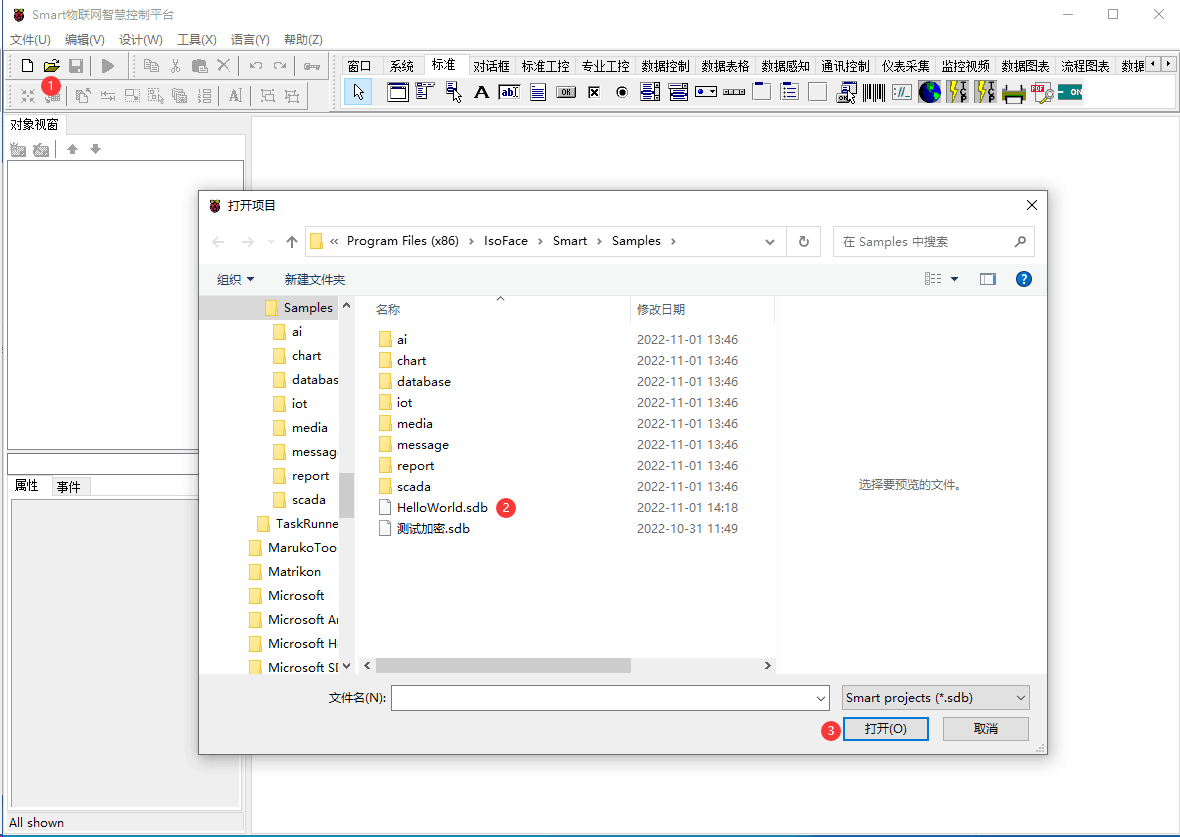This screenshot has height=837, width=1180.
Task: Click the Cut scissors icon
Action: 175,66
